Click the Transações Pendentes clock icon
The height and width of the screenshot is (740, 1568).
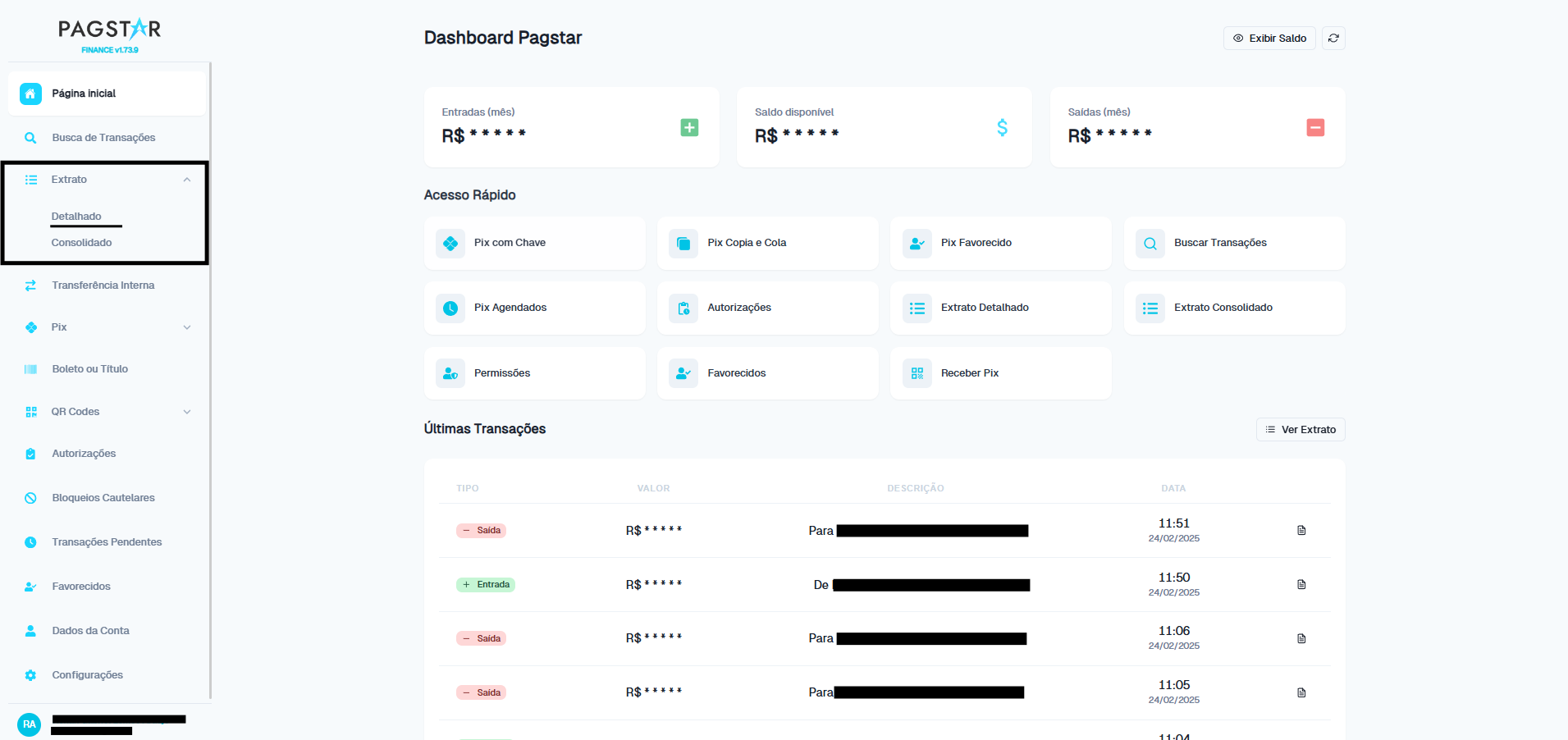(30, 542)
